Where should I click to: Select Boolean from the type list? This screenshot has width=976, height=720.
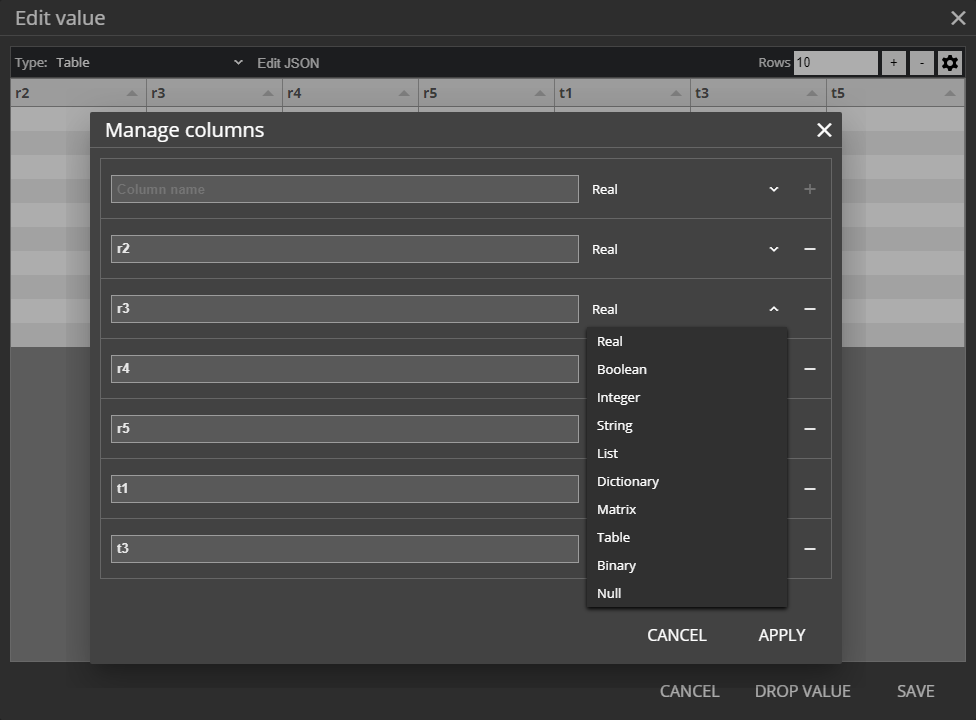(x=622, y=369)
